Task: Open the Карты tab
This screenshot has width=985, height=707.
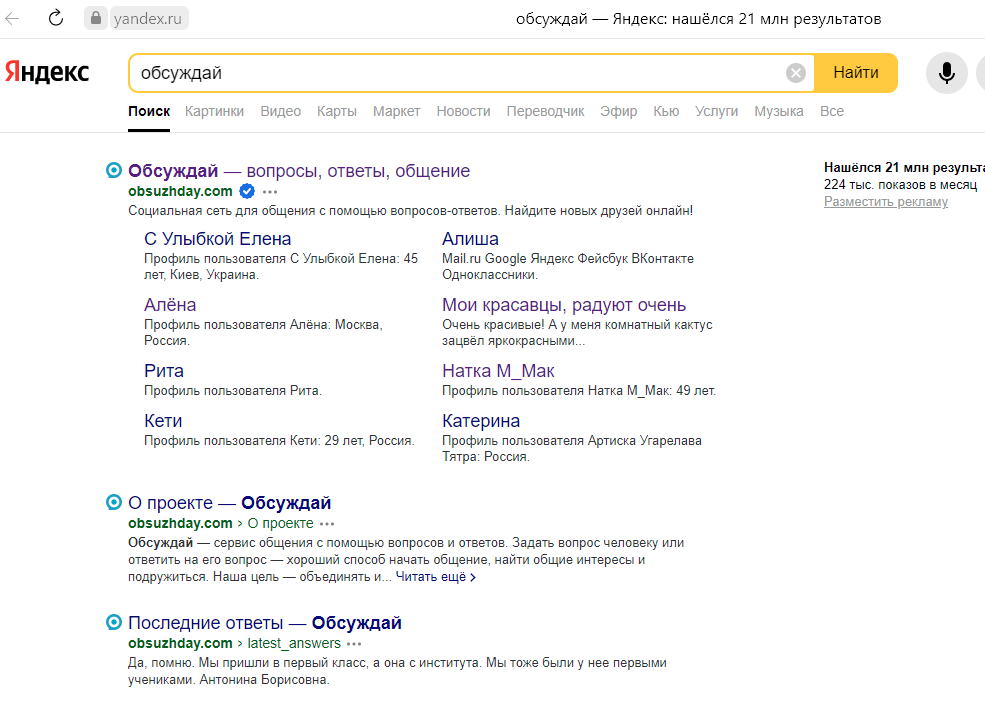Action: tap(337, 111)
